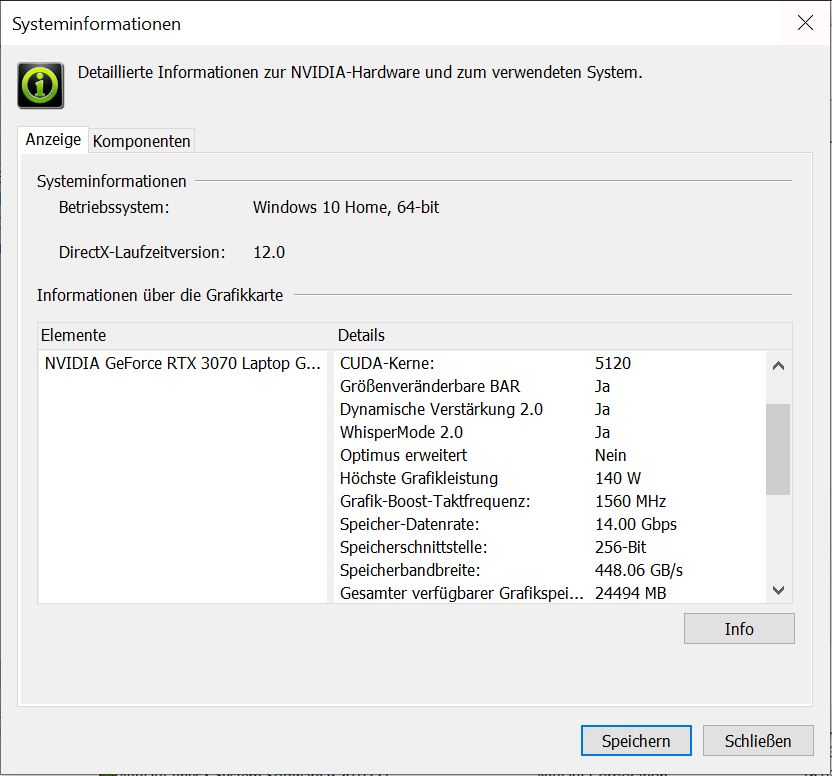Click the value 256-Bit
This screenshot has width=832, height=776.
click(620, 547)
